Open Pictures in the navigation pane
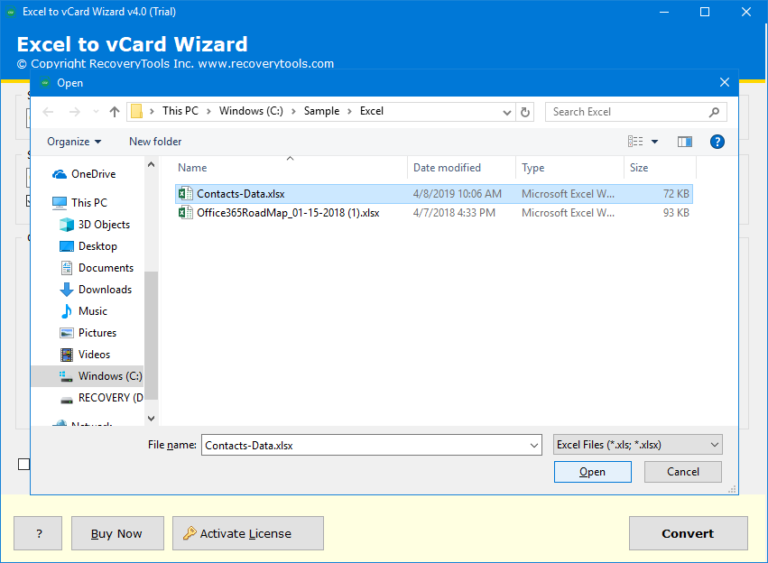The width and height of the screenshot is (768, 563). (x=89, y=333)
